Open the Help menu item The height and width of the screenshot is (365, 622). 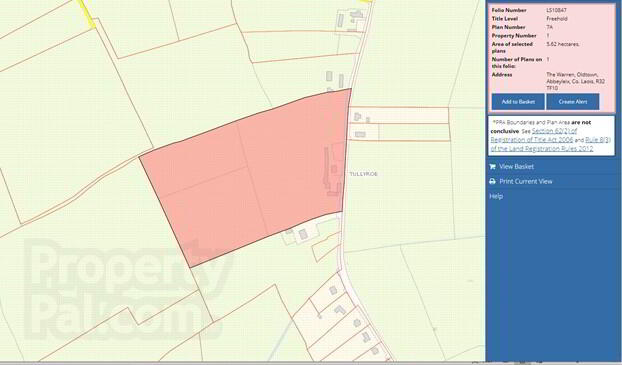496,196
